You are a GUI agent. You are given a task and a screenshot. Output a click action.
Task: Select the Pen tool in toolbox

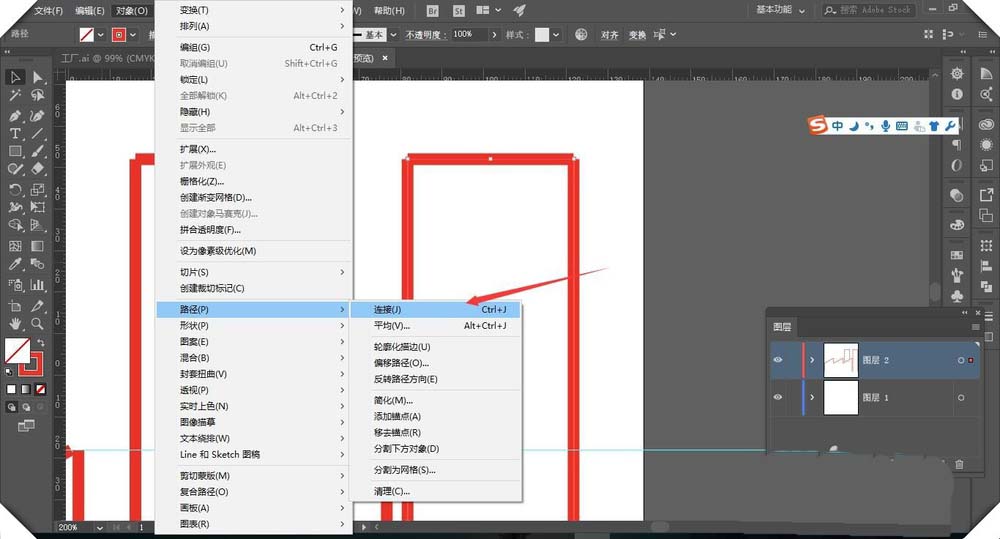pyautogui.click(x=16, y=114)
